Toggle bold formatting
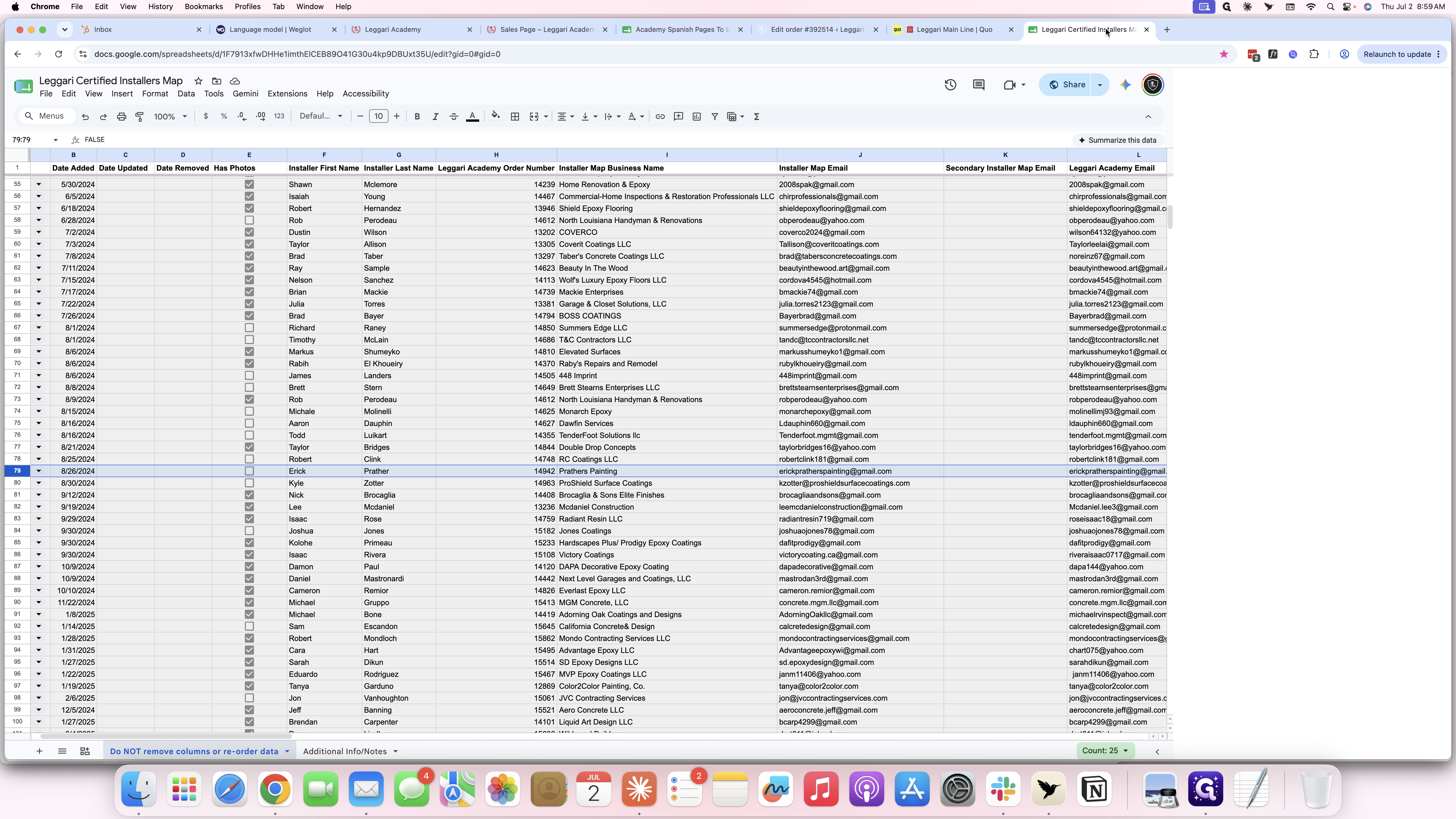1456x819 pixels. click(x=417, y=116)
